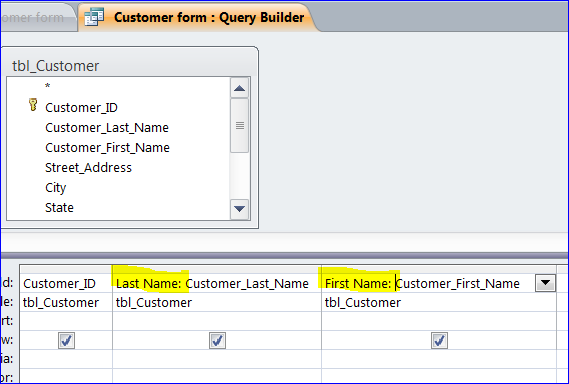
Task: Click the Last Name: Customer_Last_Name field cell
Action: [217, 283]
